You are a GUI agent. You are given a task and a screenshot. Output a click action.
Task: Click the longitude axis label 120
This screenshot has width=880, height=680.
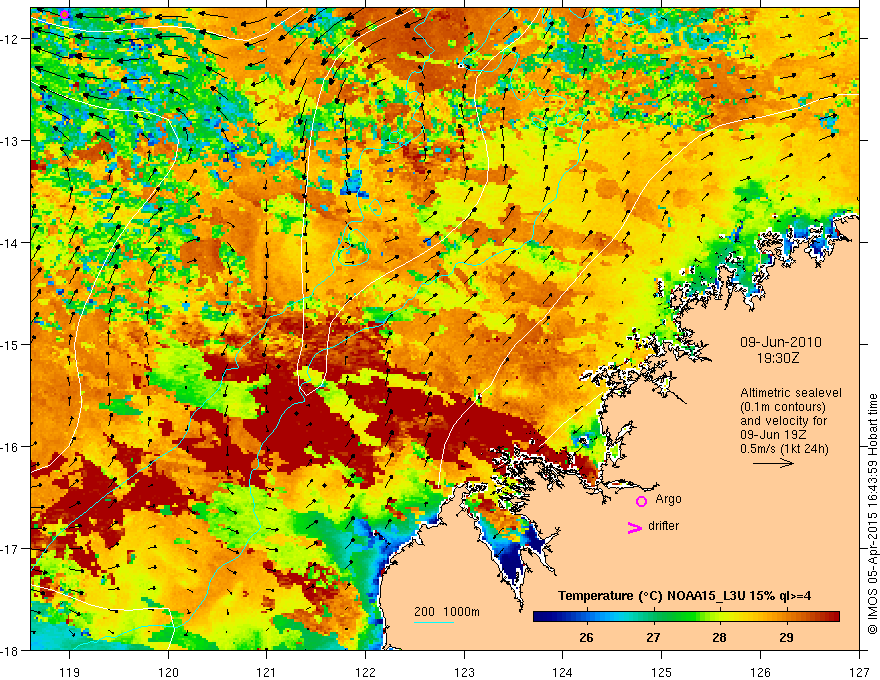click(x=168, y=672)
